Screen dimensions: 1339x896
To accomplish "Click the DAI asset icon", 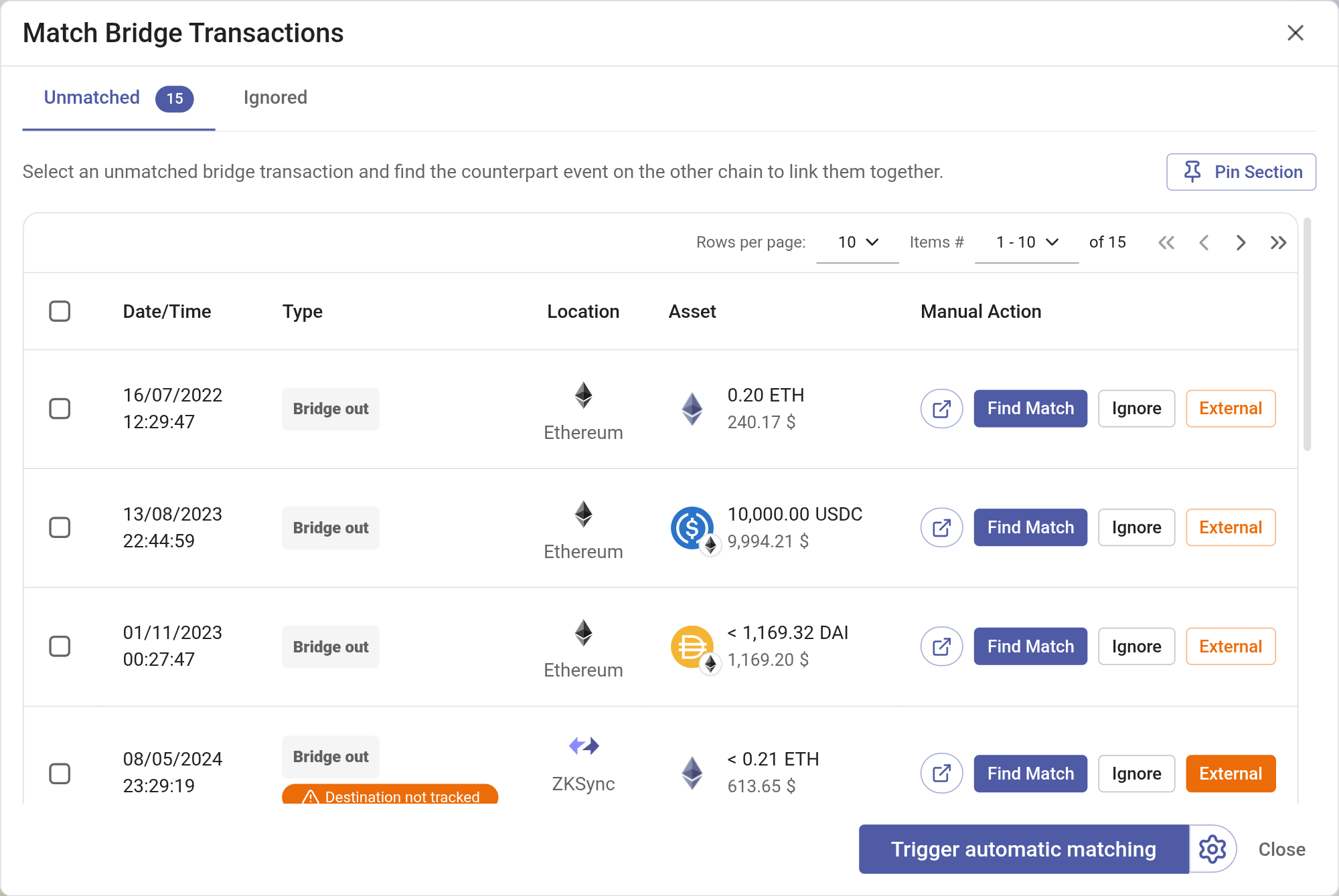I will coord(692,646).
